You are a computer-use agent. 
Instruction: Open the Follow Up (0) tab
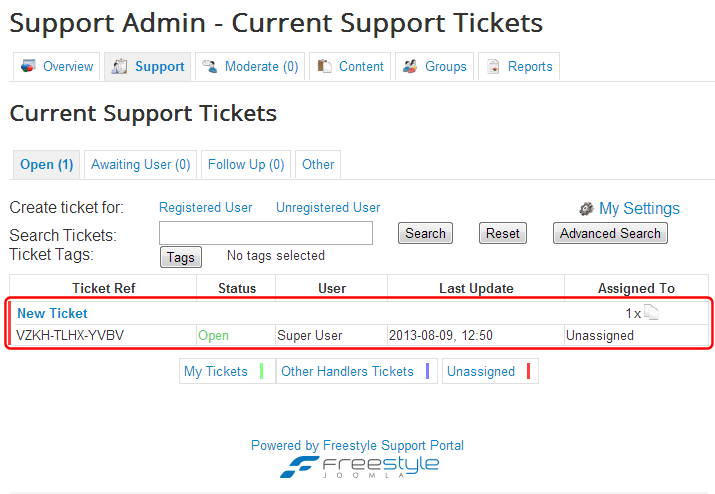point(246,164)
